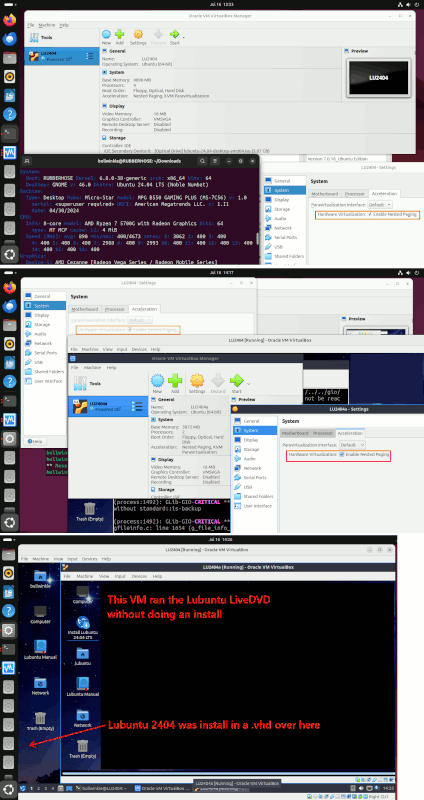The height and width of the screenshot is (800, 424).
Task: Open the lubuntu home folder desktop icon
Action: [x=82, y=657]
